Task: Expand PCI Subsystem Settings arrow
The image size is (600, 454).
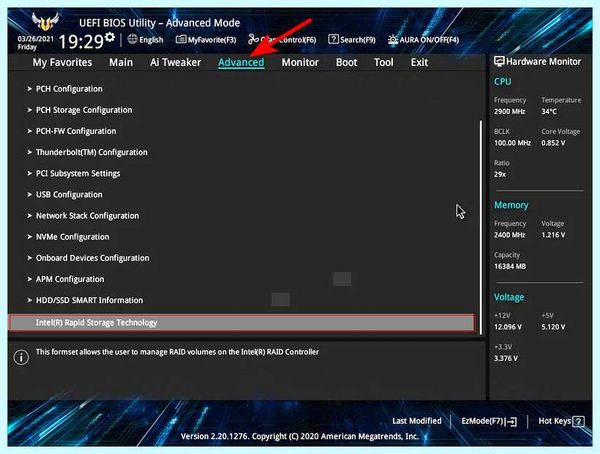Action: [29, 173]
